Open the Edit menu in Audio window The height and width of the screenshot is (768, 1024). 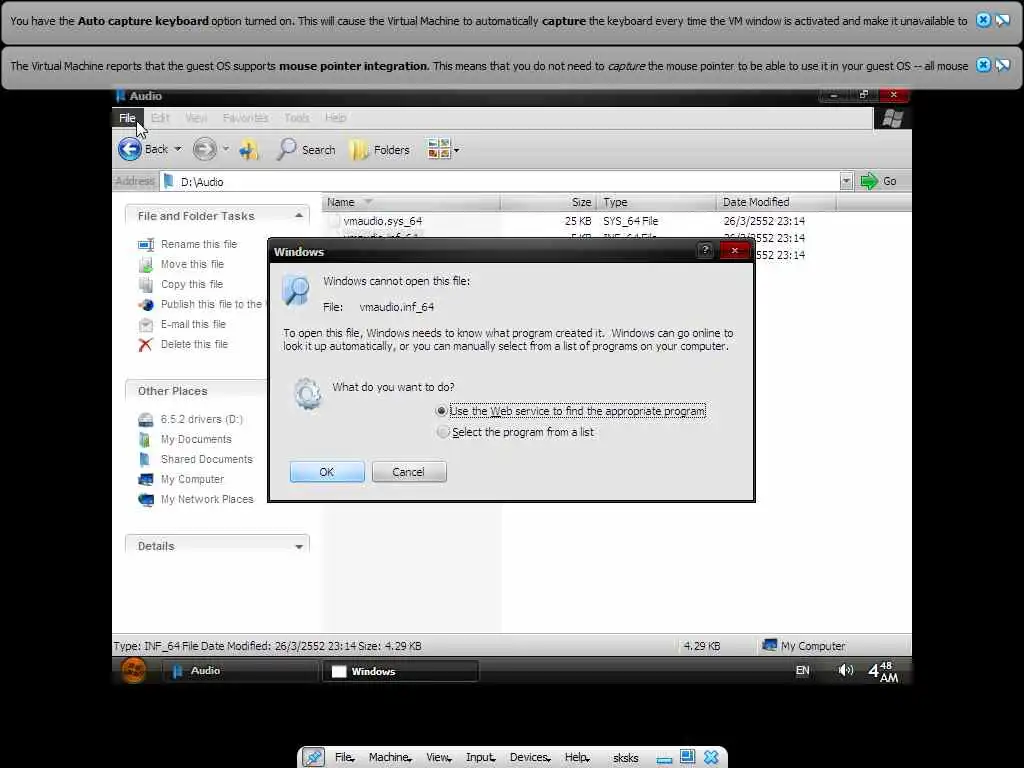pyautogui.click(x=160, y=118)
